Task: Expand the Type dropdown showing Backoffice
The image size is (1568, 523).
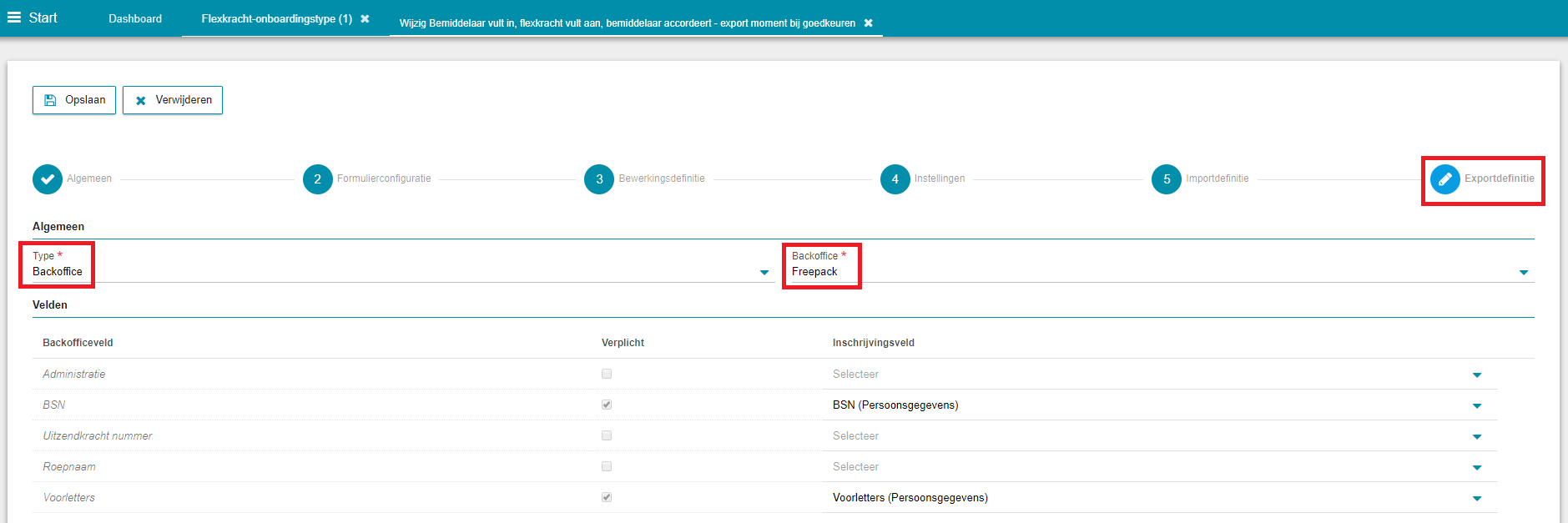Action: point(764,272)
